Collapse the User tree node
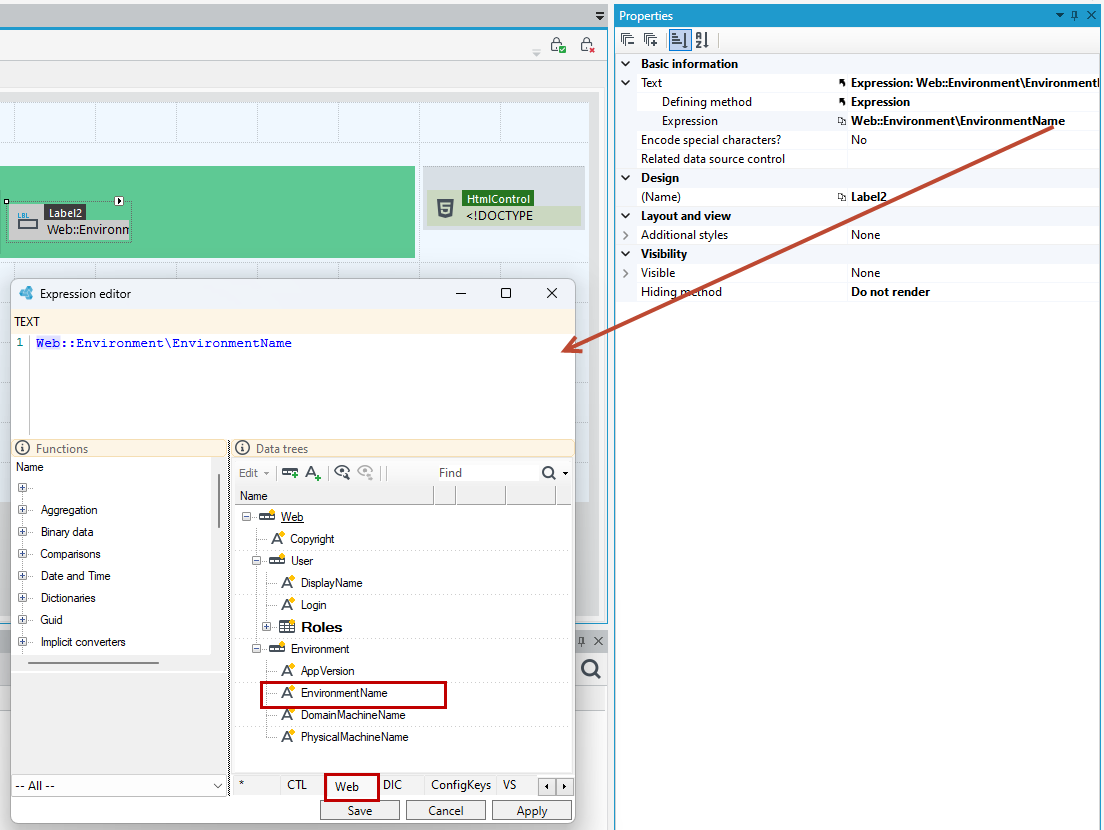The image size is (1104, 830). point(257,561)
